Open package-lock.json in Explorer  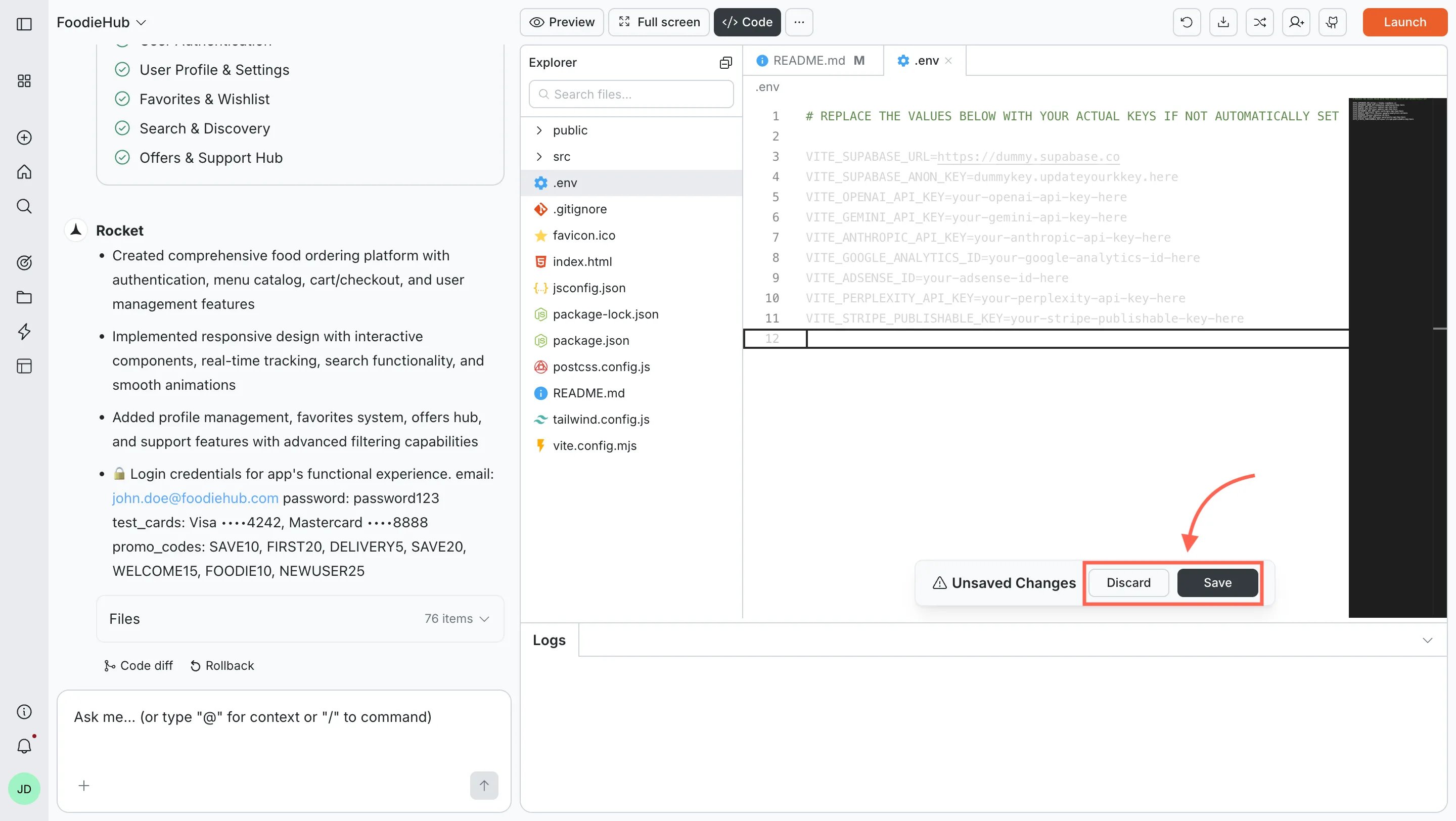pos(631,314)
